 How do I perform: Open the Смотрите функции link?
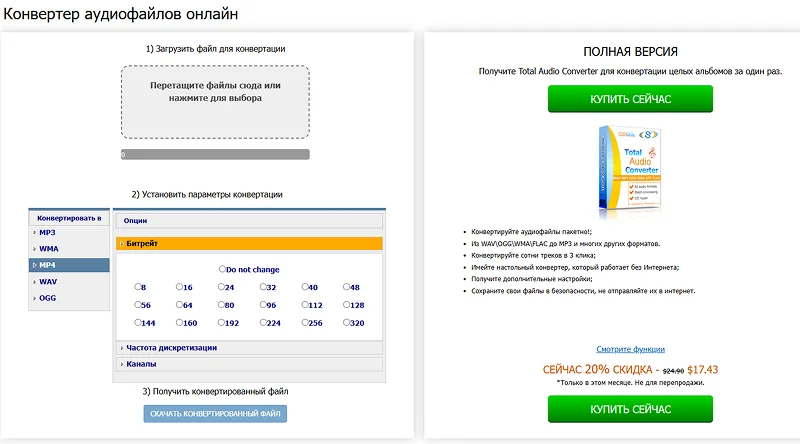pyautogui.click(x=630, y=349)
